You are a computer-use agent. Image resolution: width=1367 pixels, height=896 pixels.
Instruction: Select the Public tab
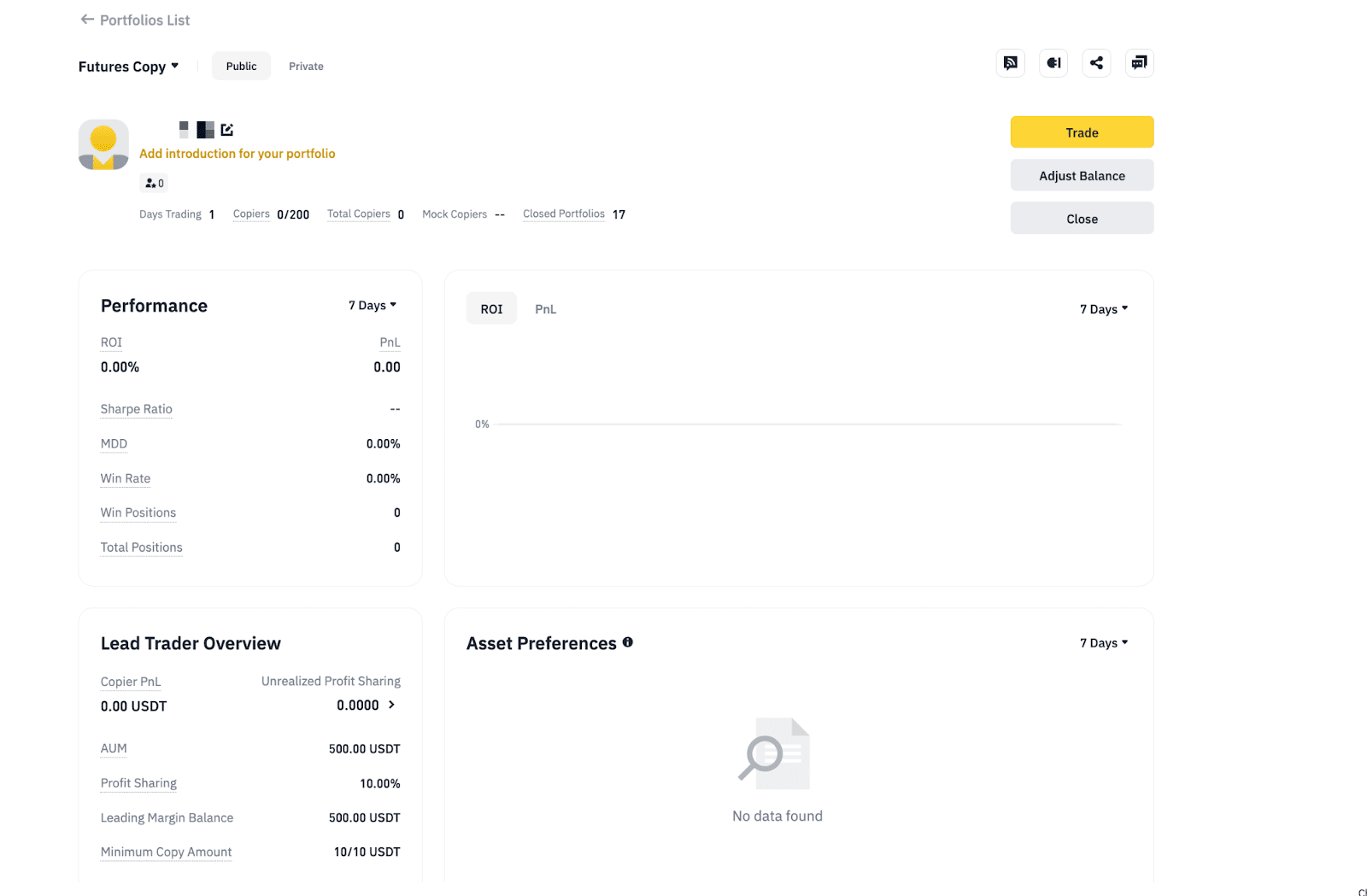[x=241, y=67]
